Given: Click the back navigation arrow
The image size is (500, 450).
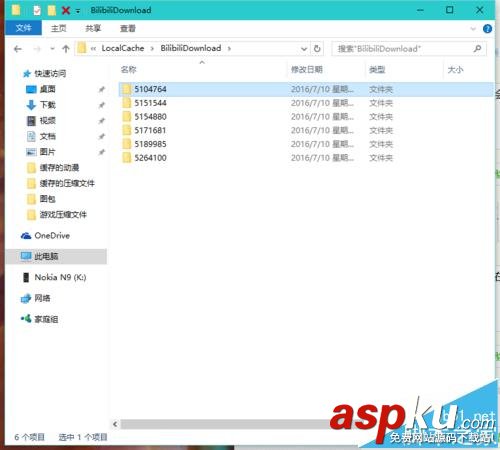Looking at the screenshot, I should (x=18, y=49).
